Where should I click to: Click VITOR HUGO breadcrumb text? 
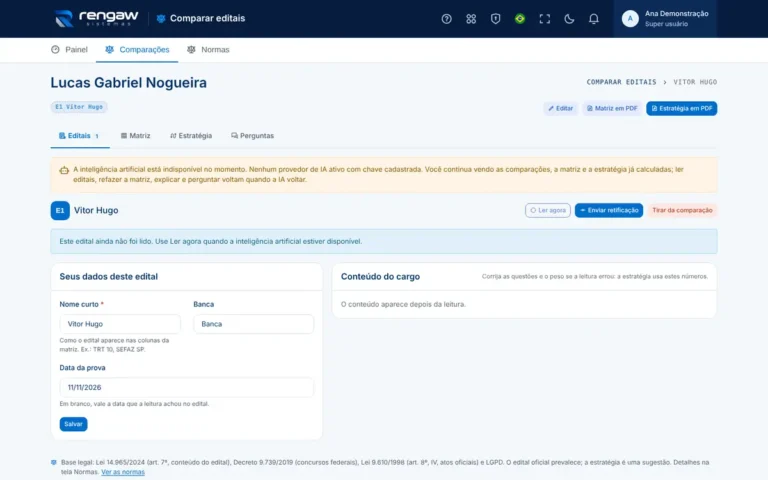tap(695, 82)
